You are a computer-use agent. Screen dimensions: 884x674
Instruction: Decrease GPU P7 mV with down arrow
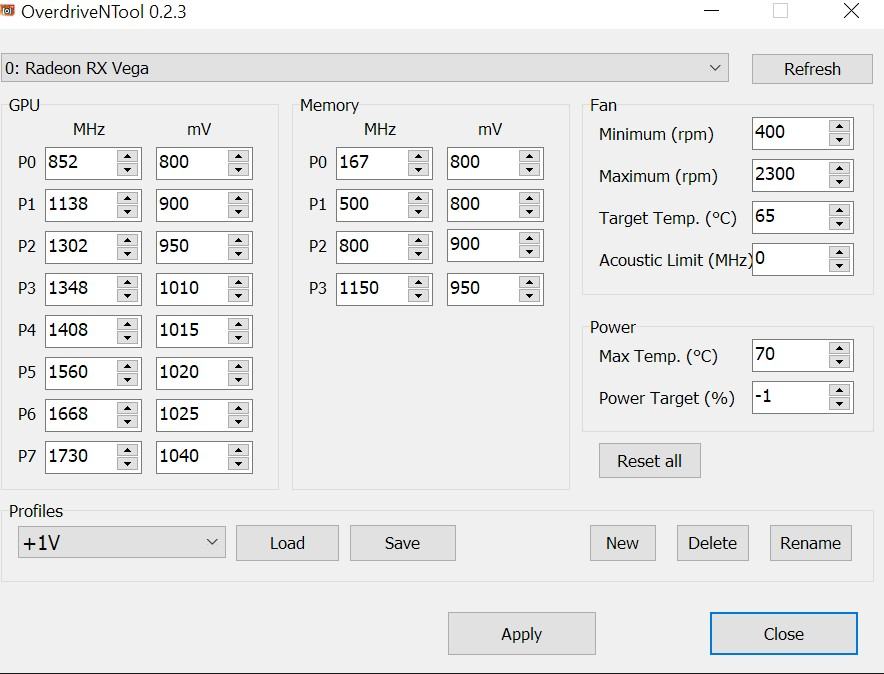239,464
